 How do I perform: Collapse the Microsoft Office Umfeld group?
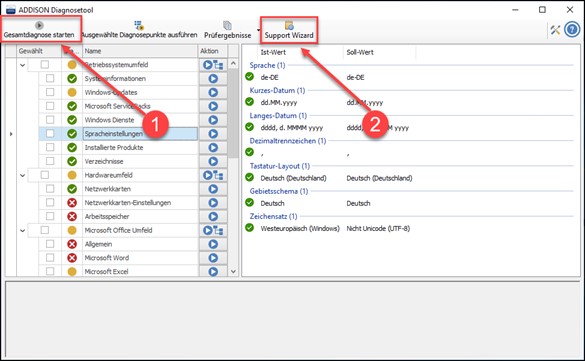click(x=22, y=231)
